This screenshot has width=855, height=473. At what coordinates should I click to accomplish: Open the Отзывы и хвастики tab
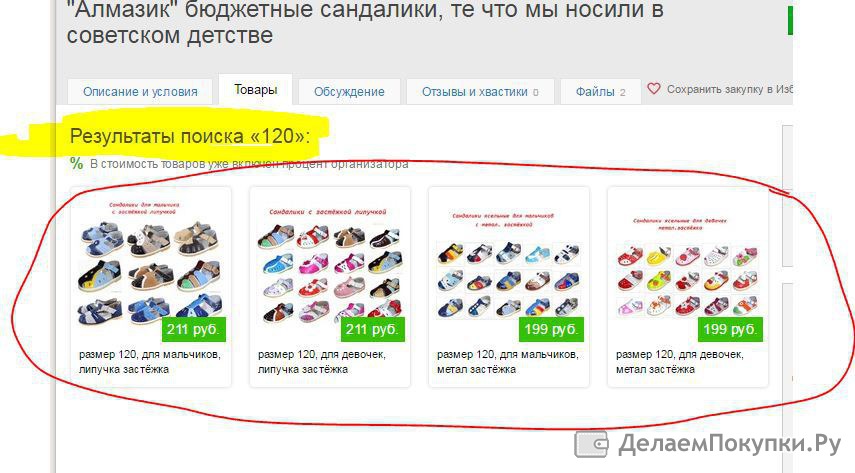pos(480,92)
